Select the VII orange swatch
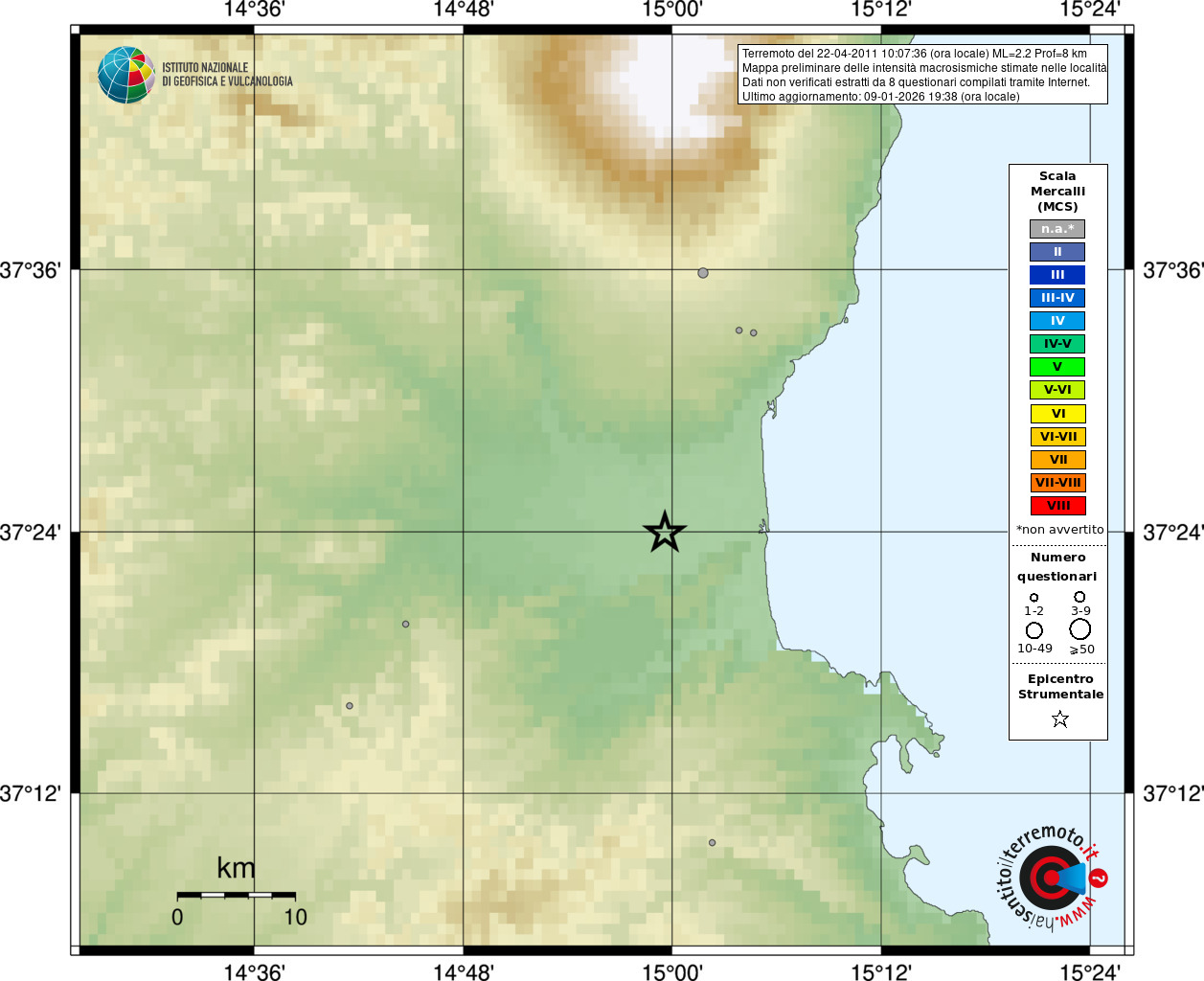The width and height of the screenshot is (1204, 981). click(x=1058, y=460)
